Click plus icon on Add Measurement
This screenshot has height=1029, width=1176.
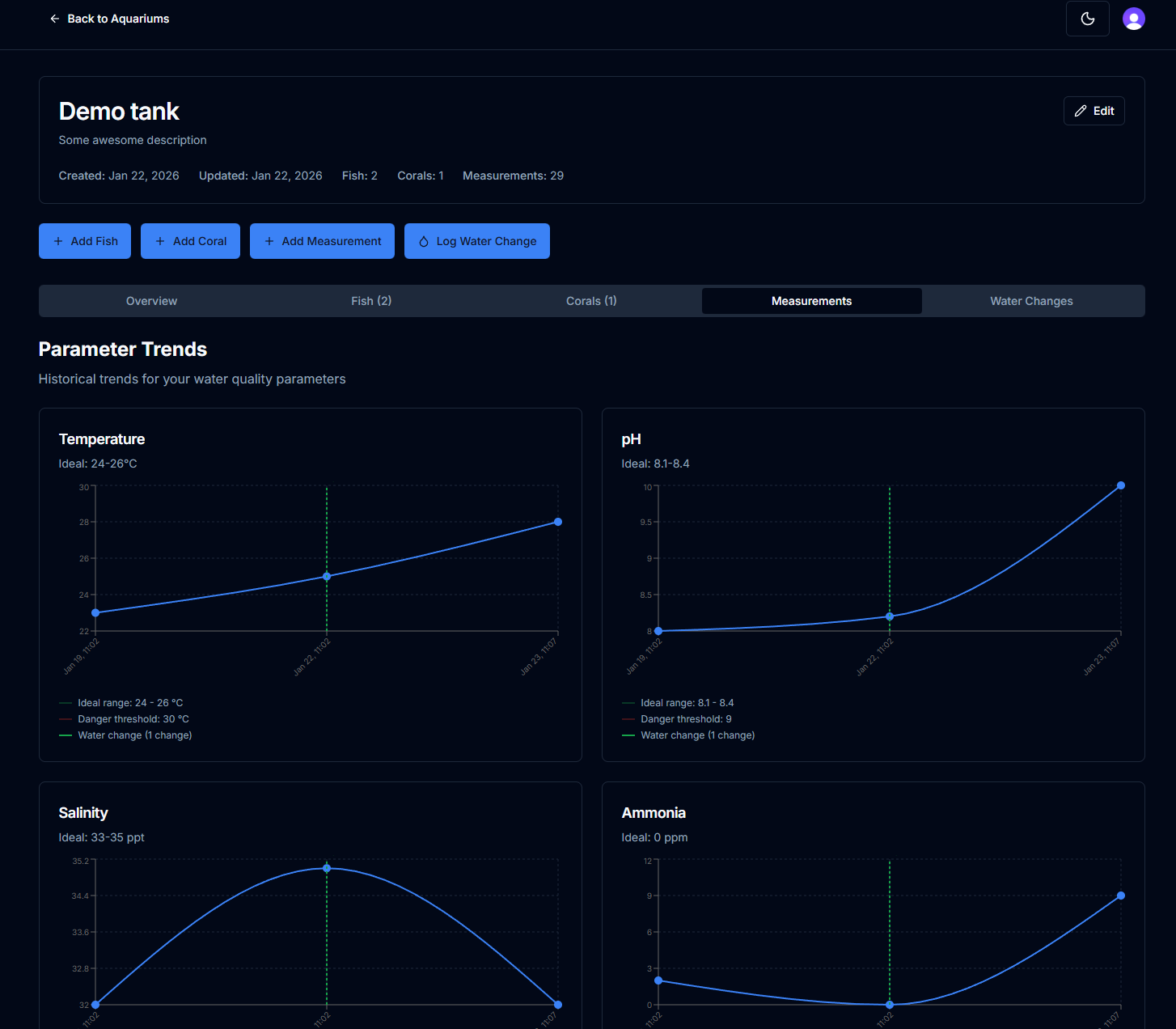[x=269, y=241]
